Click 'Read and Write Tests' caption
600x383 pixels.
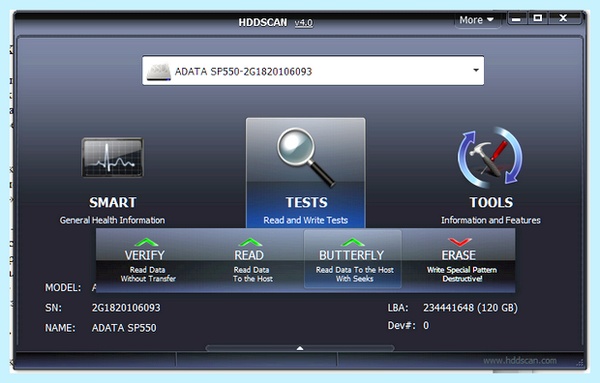point(305,220)
